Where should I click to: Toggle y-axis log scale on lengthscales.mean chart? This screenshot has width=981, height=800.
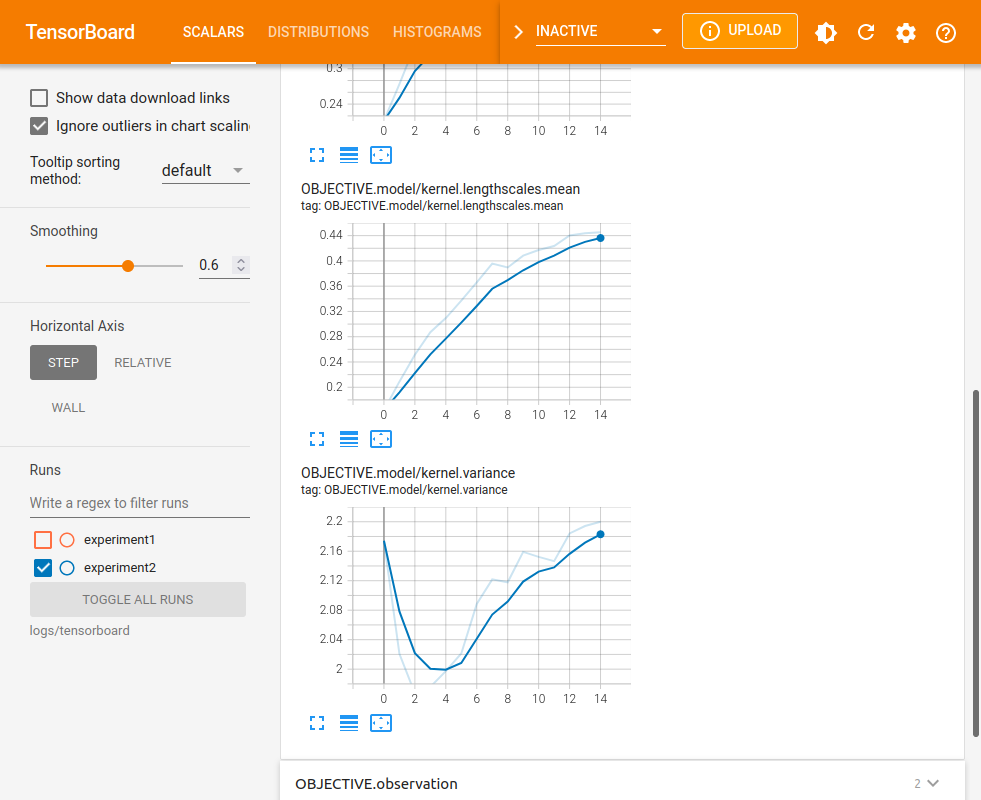(349, 439)
